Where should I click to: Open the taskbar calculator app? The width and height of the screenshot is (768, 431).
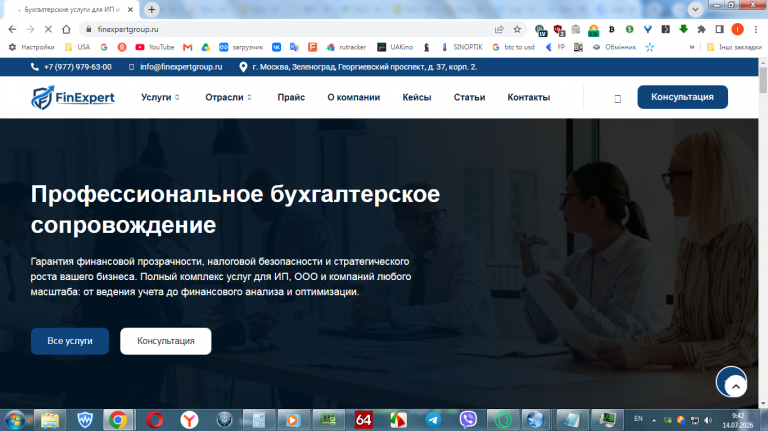click(259, 420)
